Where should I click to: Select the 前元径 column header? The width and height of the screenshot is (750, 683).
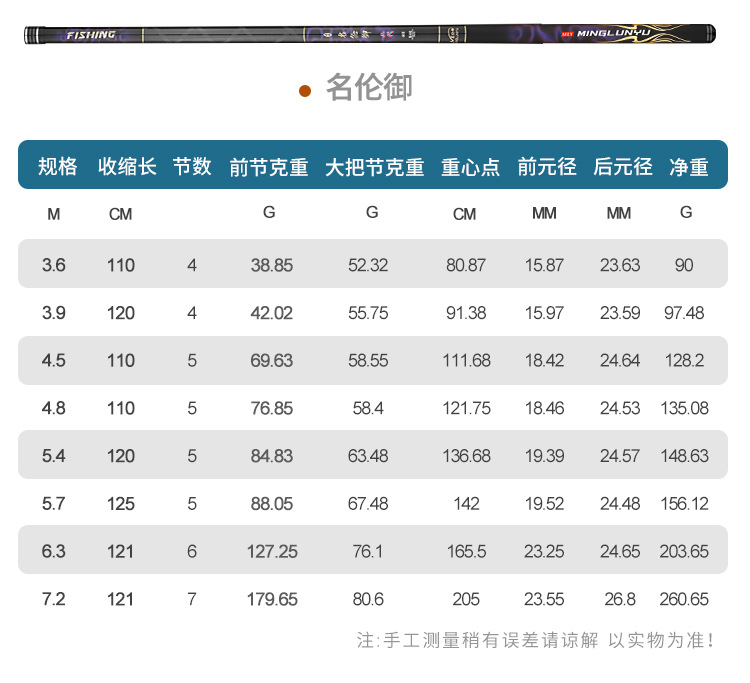pyautogui.click(x=547, y=166)
